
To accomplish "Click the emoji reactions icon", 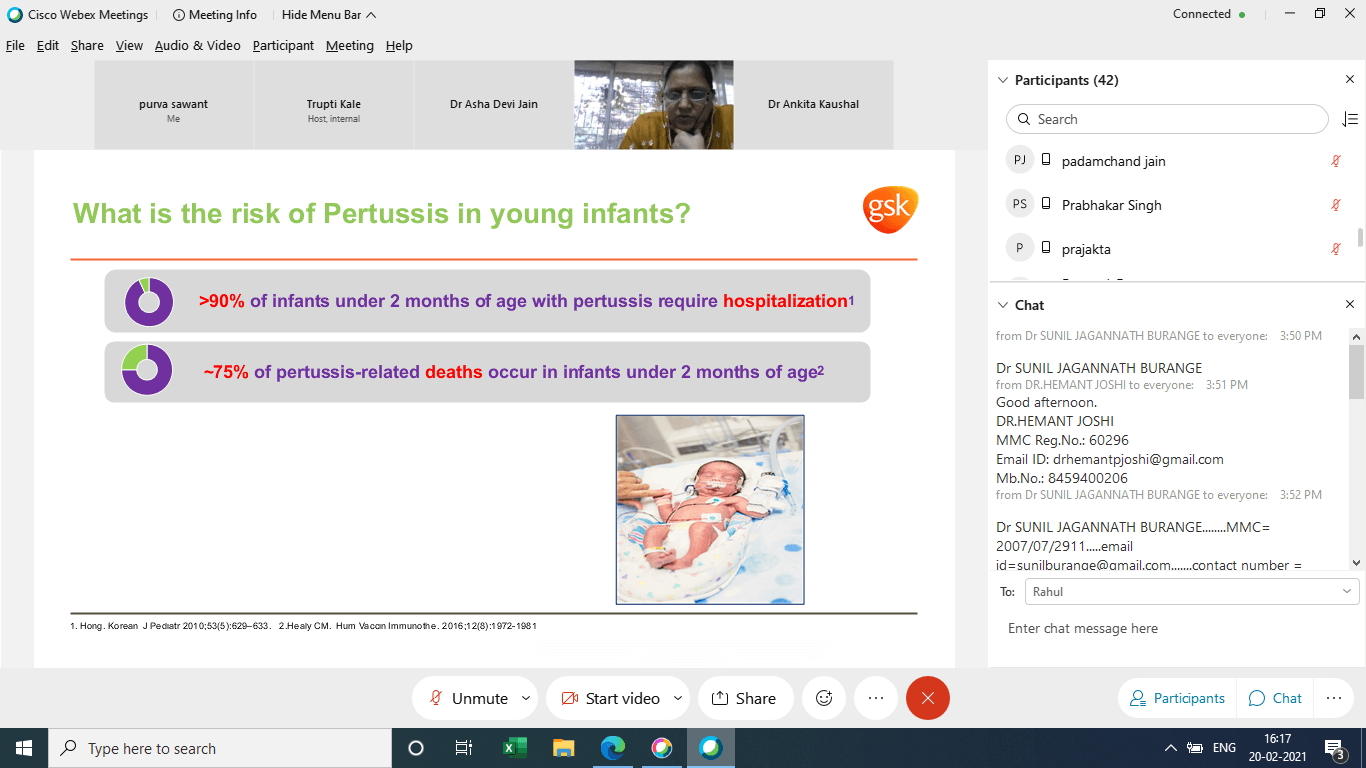I will [824, 698].
